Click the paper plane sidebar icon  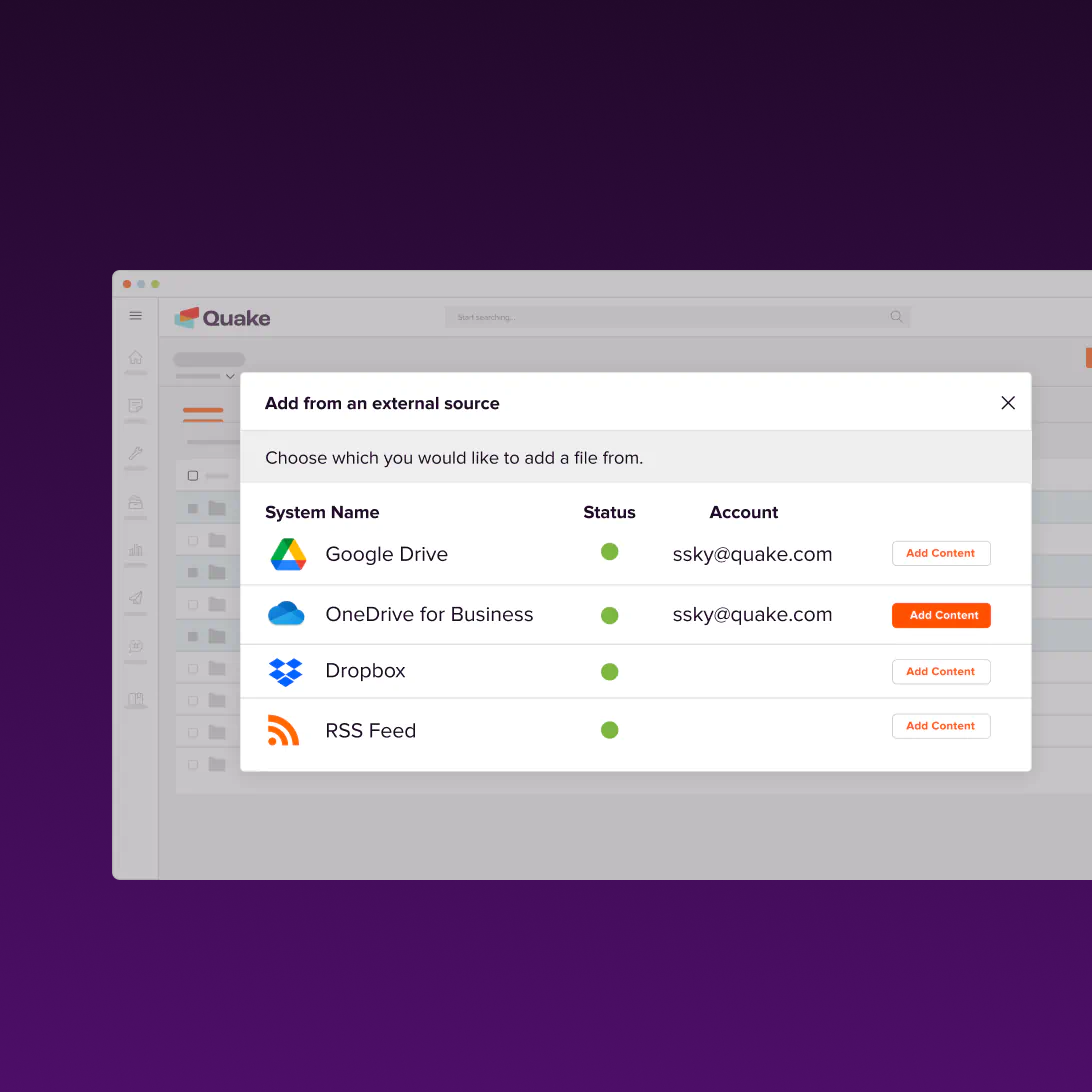coord(135,598)
